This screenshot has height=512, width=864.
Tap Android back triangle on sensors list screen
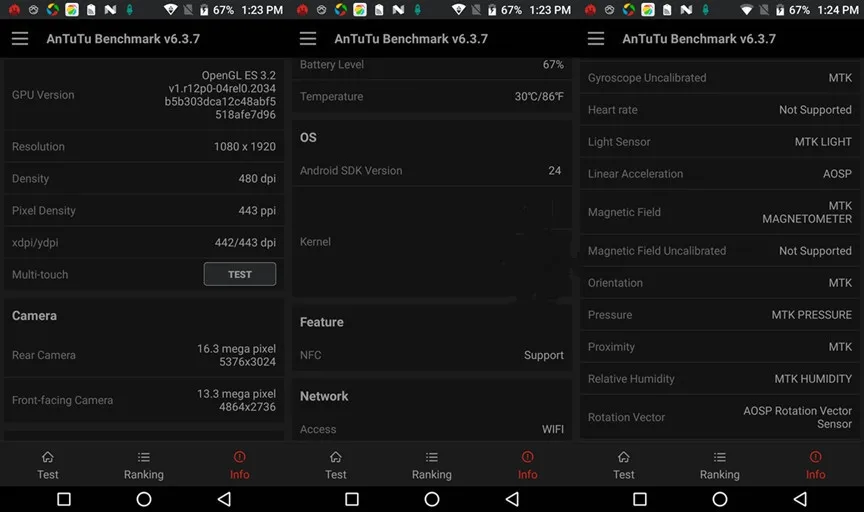point(800,499)
